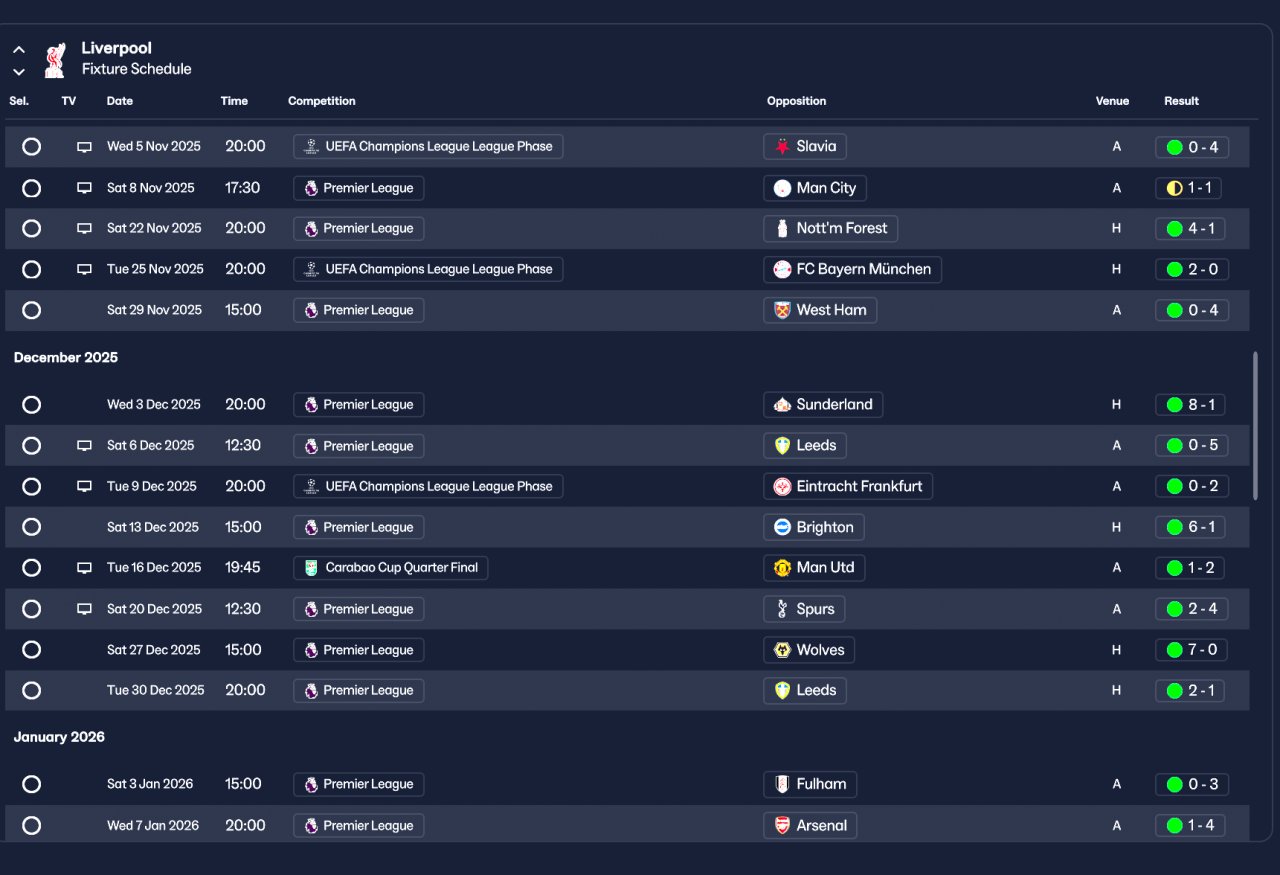Click the TV icon for Spurs match

[84, 609]
